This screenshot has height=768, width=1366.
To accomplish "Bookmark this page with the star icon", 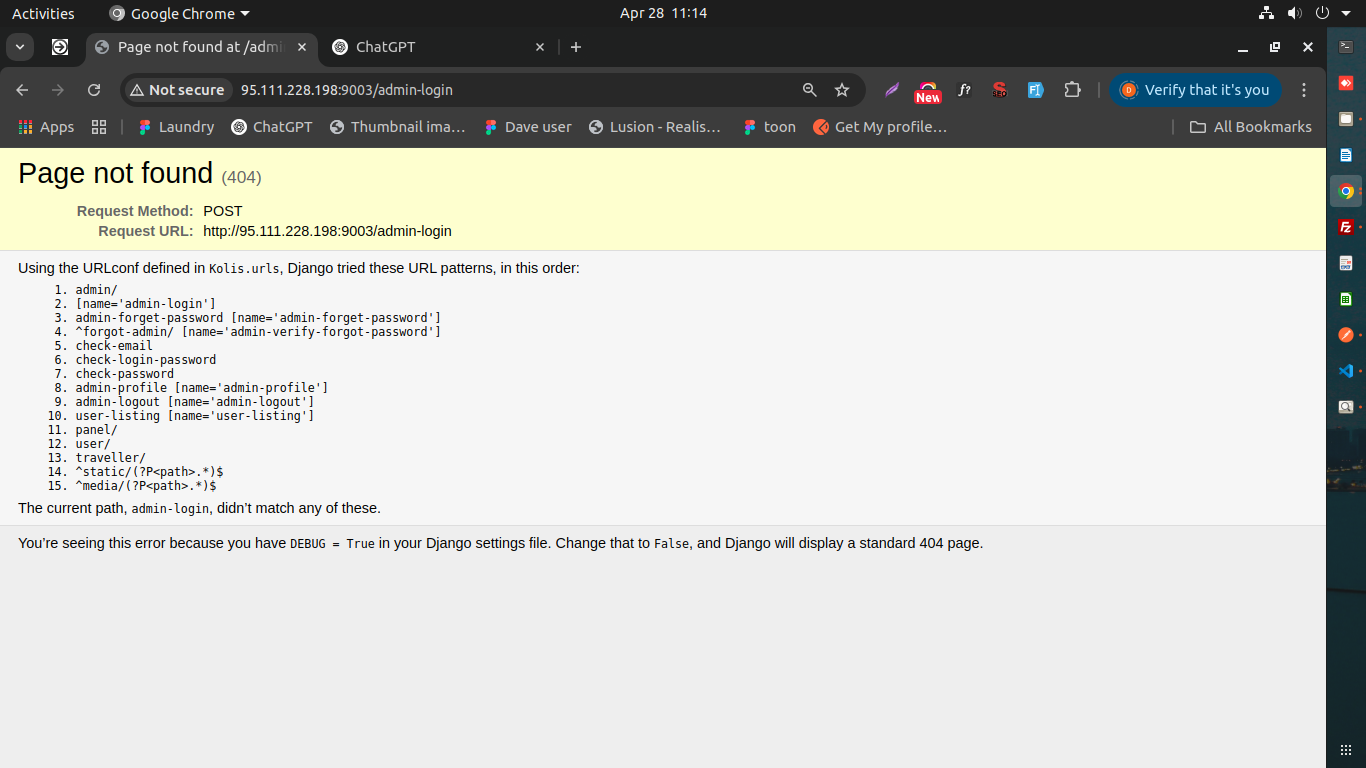I will click(x=842, y=90).
